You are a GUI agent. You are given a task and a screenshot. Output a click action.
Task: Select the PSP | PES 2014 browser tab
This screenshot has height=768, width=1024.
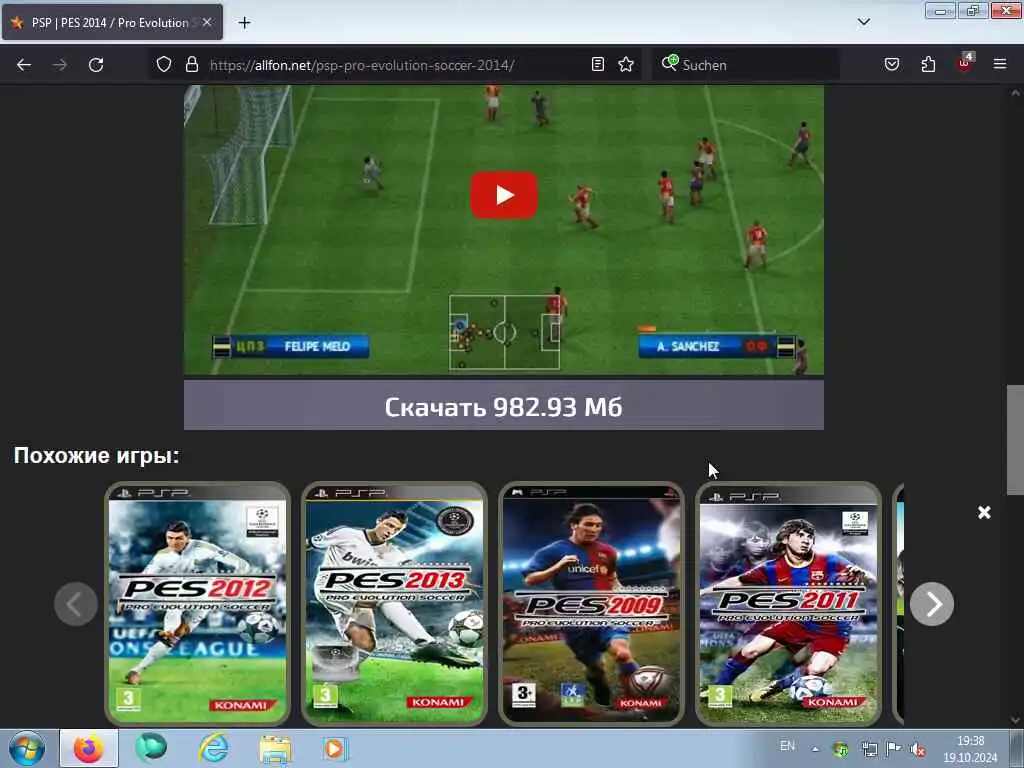(x=112, y=23)
